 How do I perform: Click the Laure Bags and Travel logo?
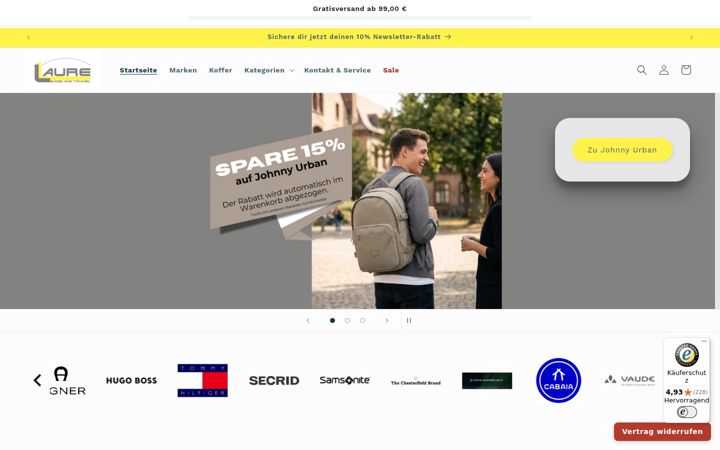click(62, 71)
